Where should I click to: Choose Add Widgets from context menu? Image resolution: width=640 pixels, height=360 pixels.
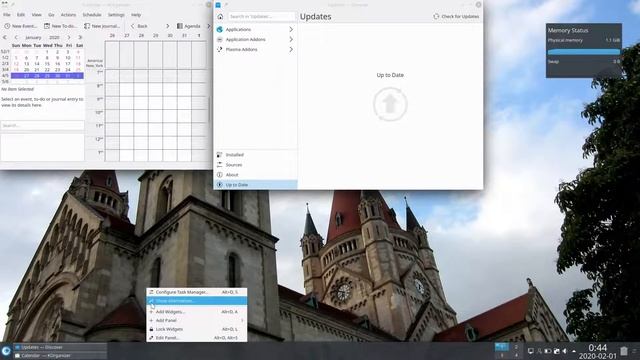click(x=197, y=311)
